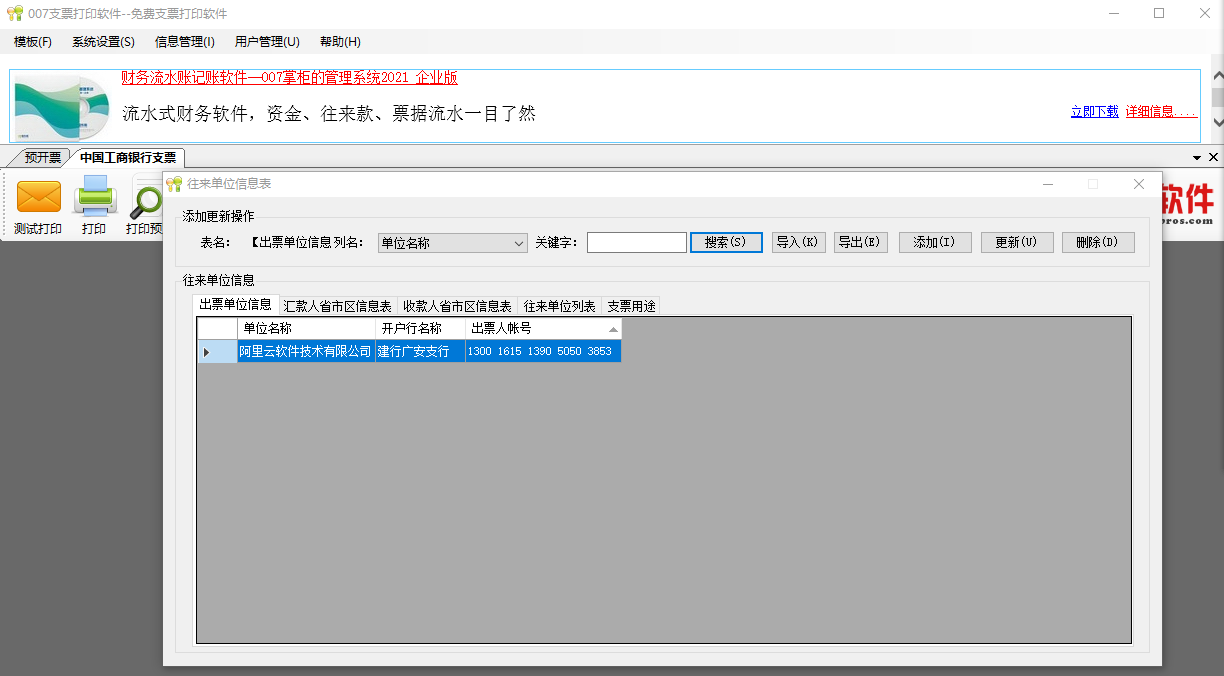Open the 模板(F) menu
1224x676 pixels.
[x=33, y=42]
